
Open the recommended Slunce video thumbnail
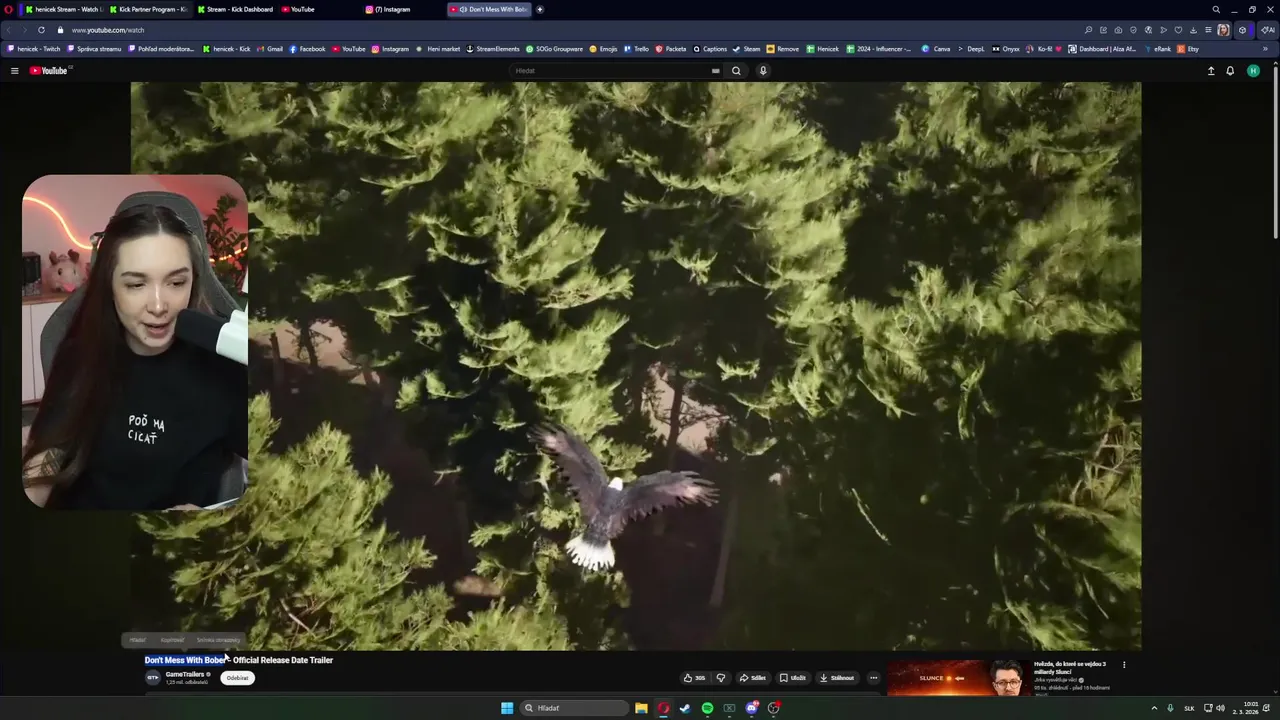click(x=958, y=677)
